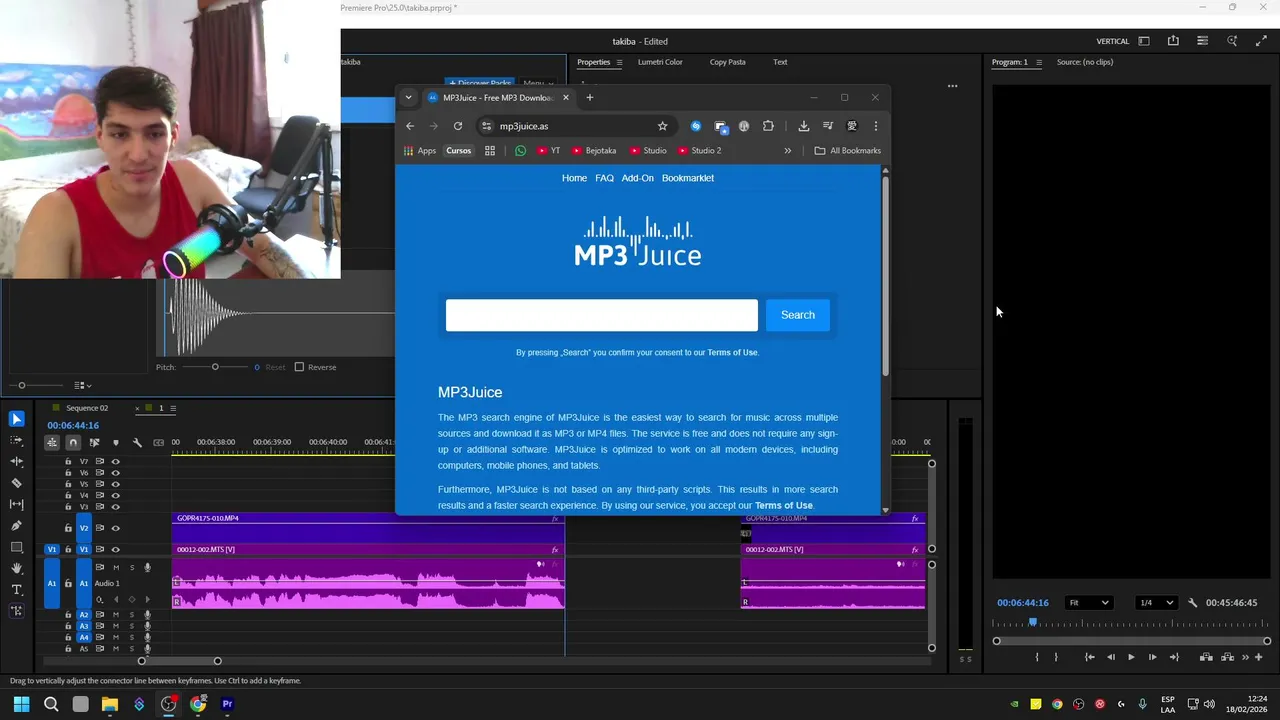This screenshot has height=720, width=1280.
Task: Switch to the Copy Pasta tab
Action: (727, 62)
